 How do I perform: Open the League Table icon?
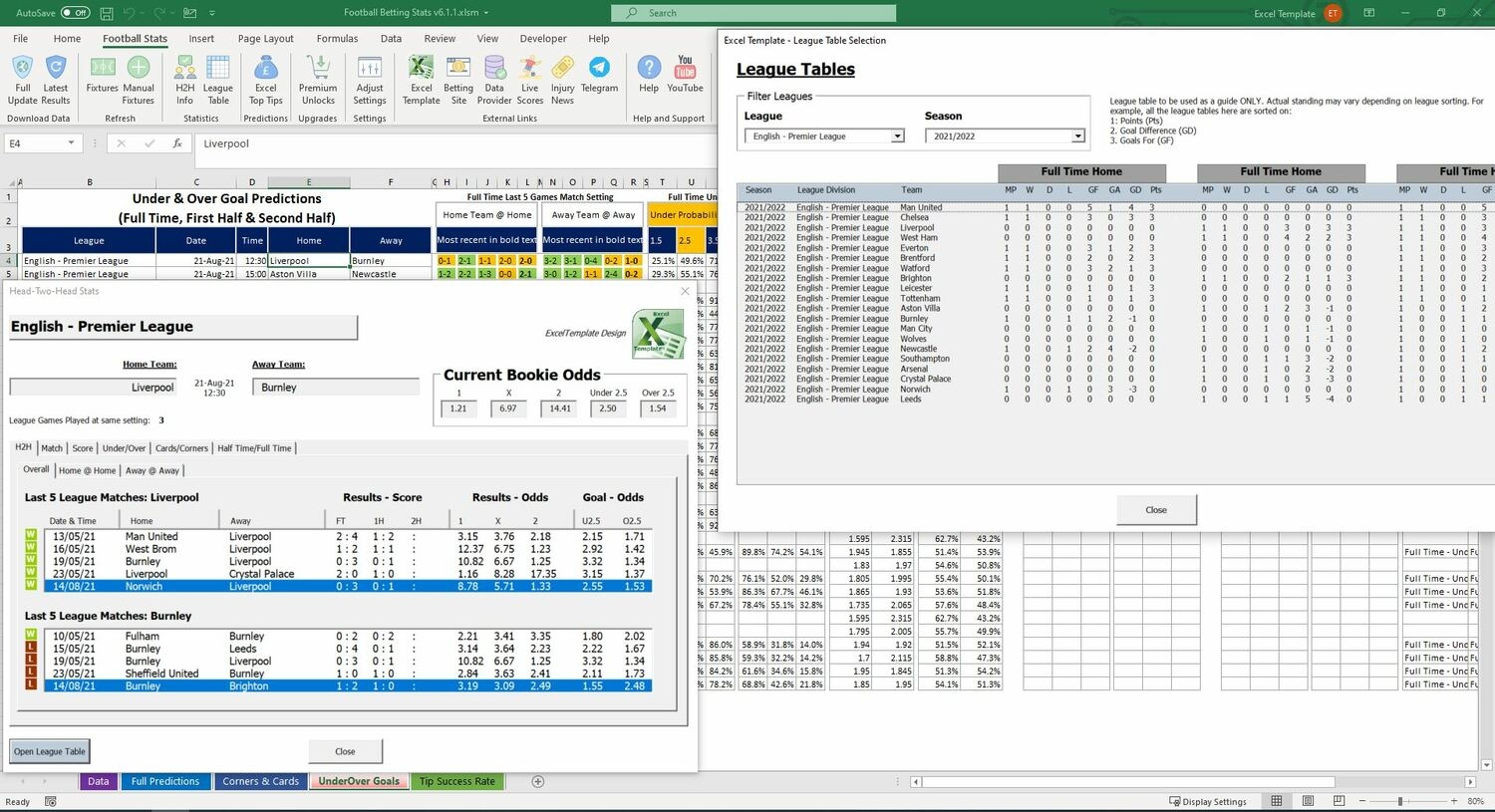coord(218,80)
